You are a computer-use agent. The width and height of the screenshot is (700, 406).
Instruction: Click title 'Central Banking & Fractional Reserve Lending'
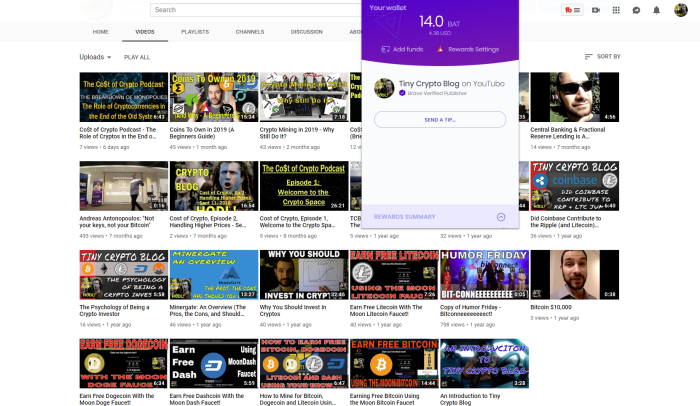(x=567, y=133)
